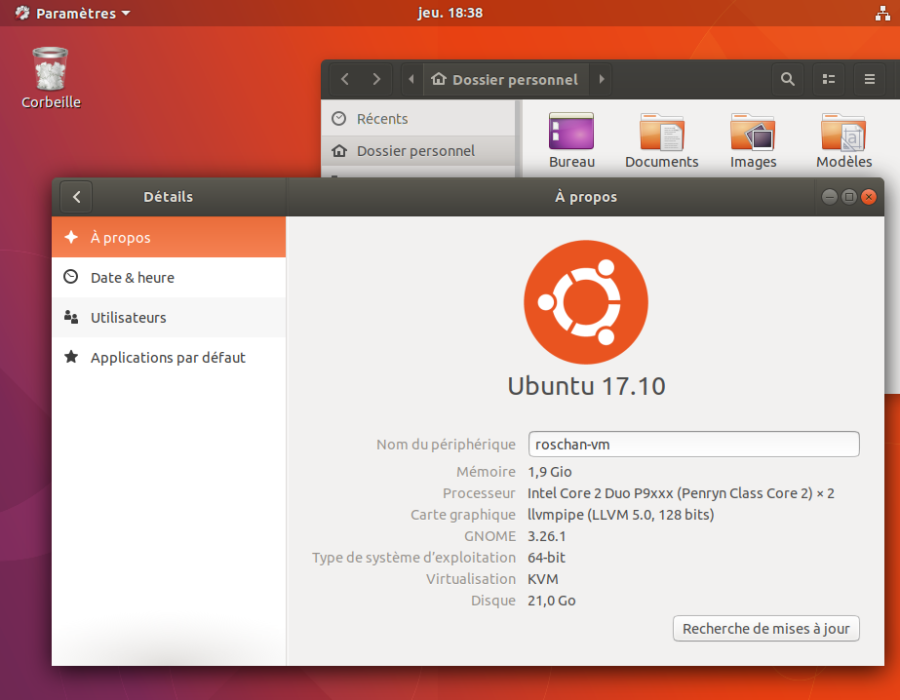Viewport: 900px width, 700px height.
Task: Click the right path arrow after Dossier personnel
Action: point(601,79)
